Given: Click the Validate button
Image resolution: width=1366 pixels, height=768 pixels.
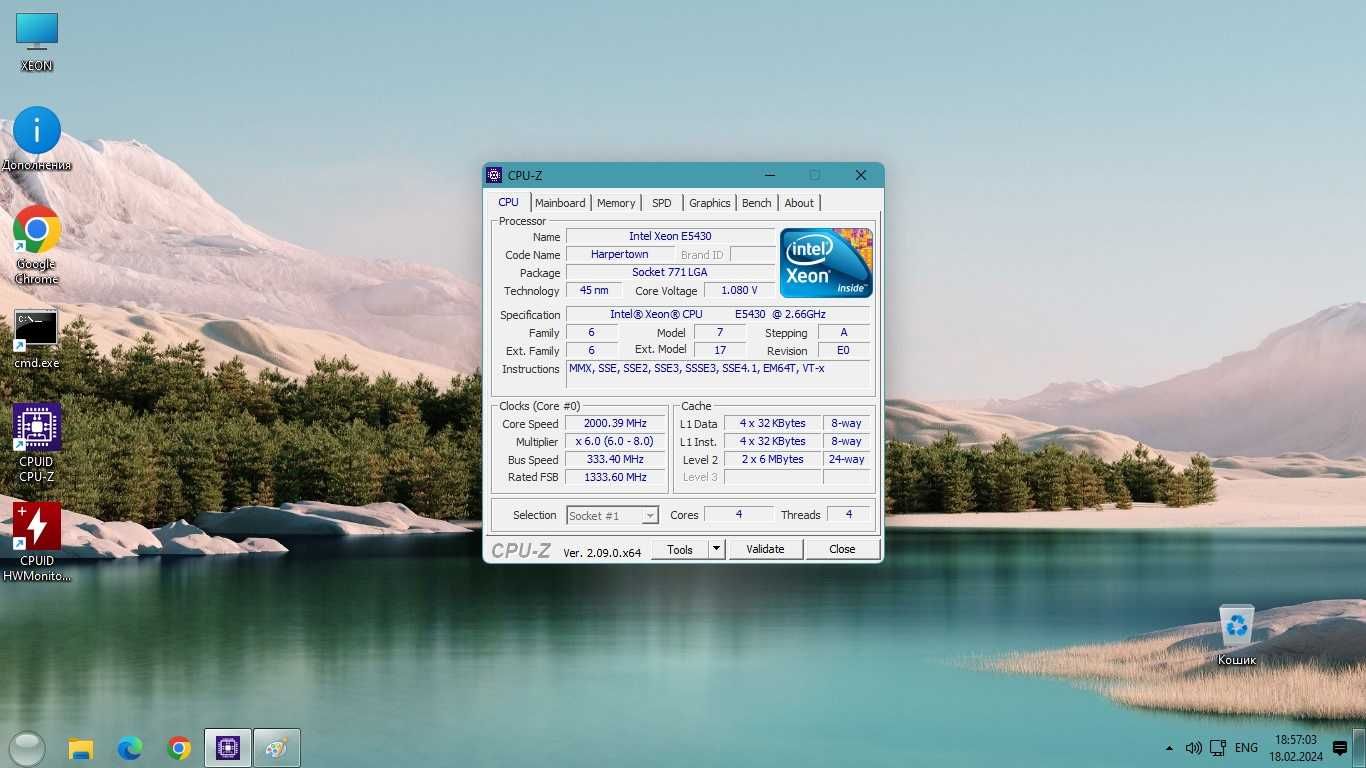Looking at the screenshot, I should (x=765, y=549).
